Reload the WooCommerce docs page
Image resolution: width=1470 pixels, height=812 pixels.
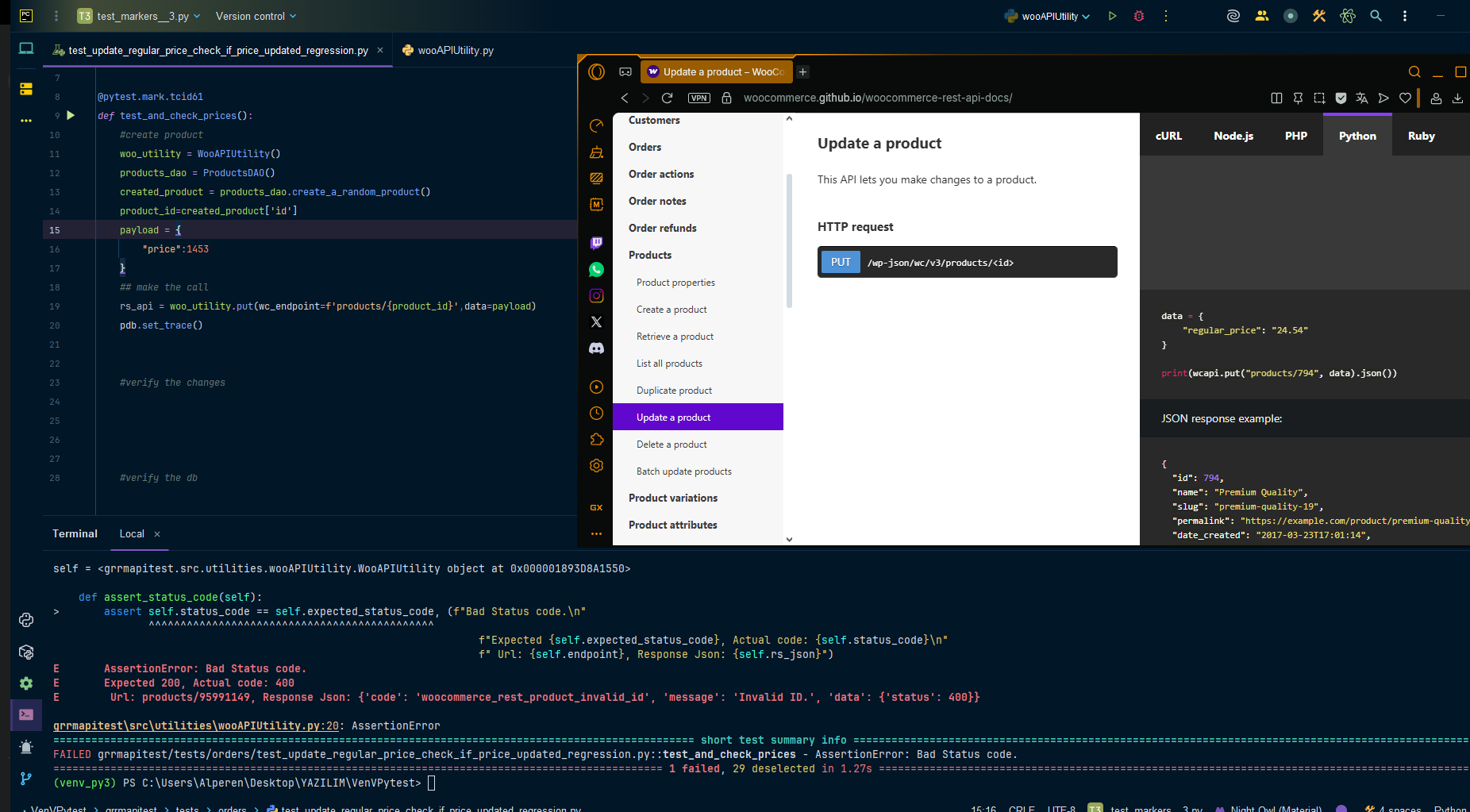click(x=667, y=98)
